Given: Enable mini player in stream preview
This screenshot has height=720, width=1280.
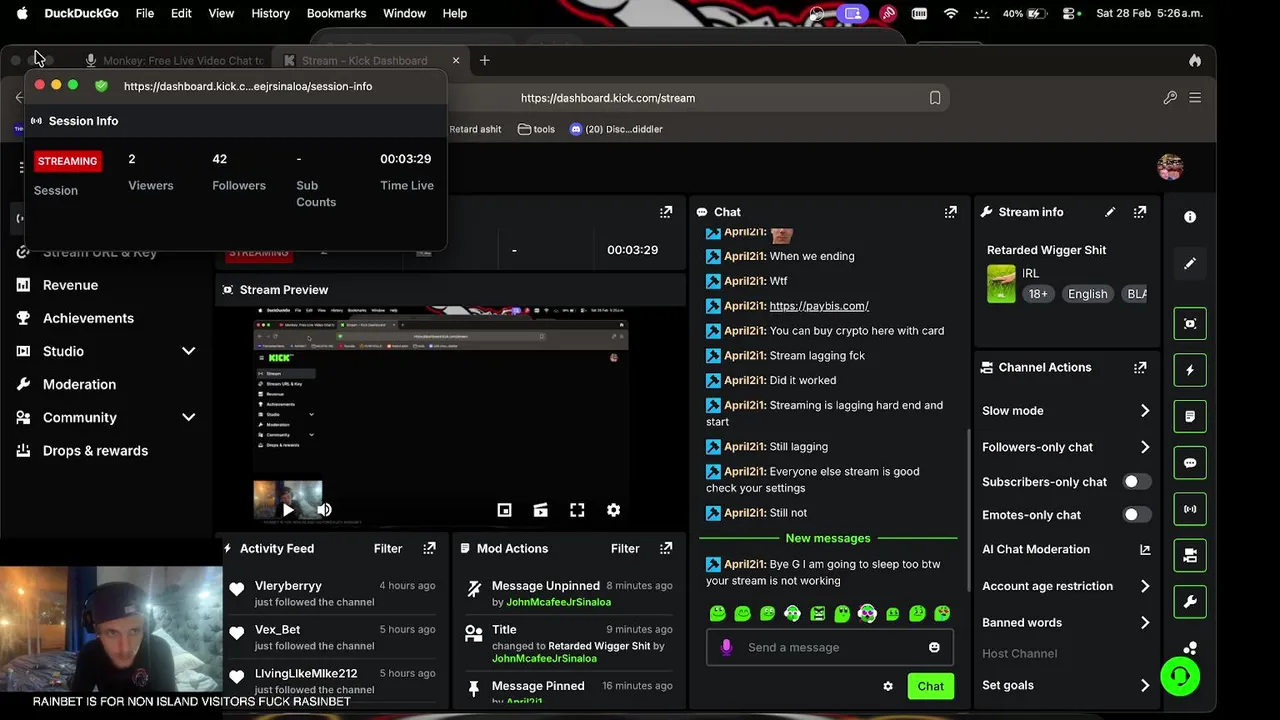Looking at the screenshot, I should [504, 510].
